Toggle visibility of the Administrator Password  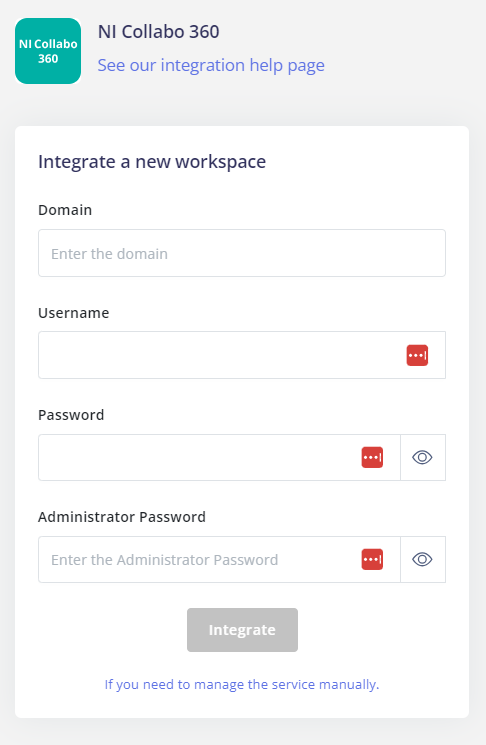(x=422, y=559)
